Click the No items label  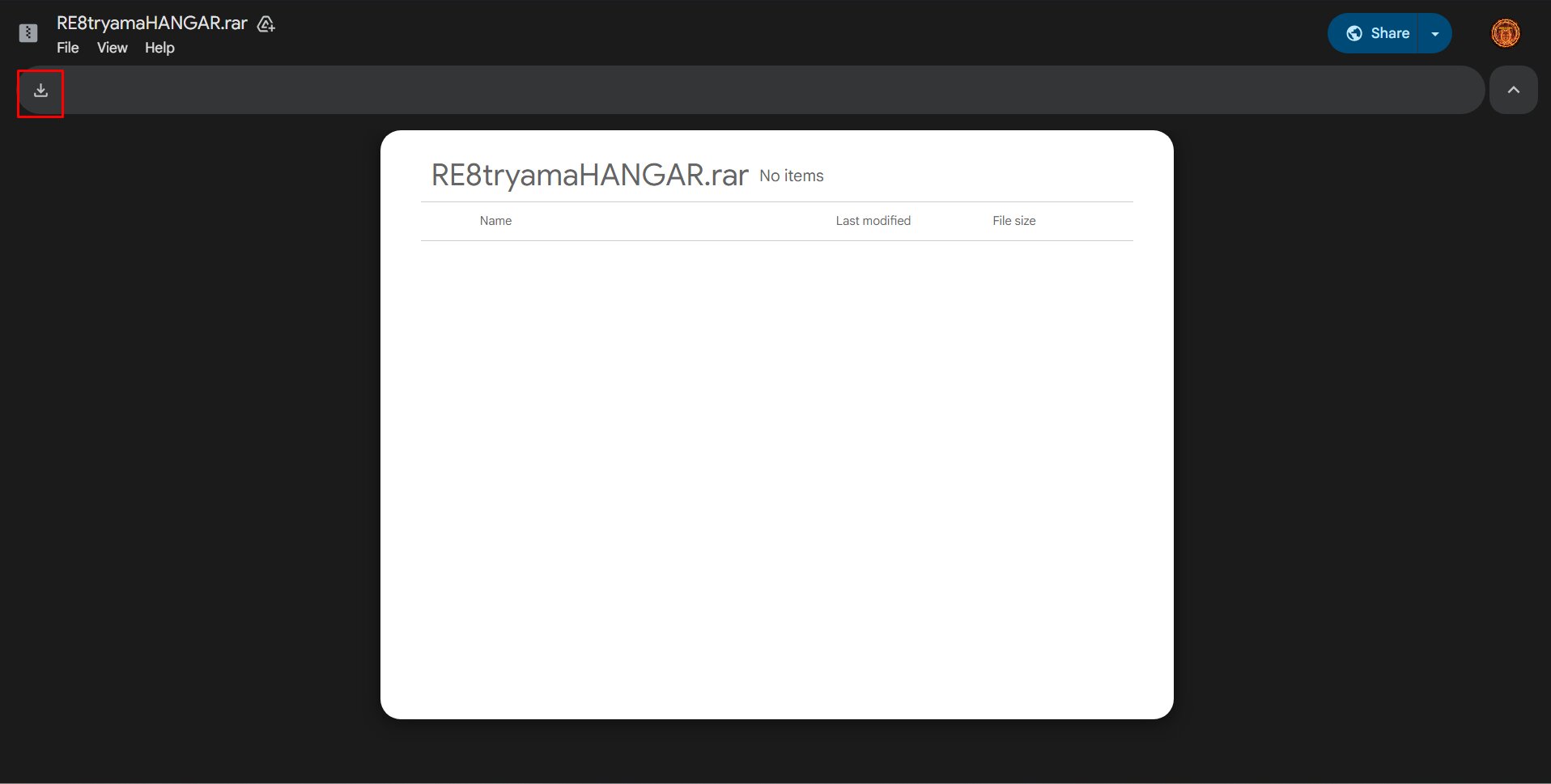(x=791, y=176)
